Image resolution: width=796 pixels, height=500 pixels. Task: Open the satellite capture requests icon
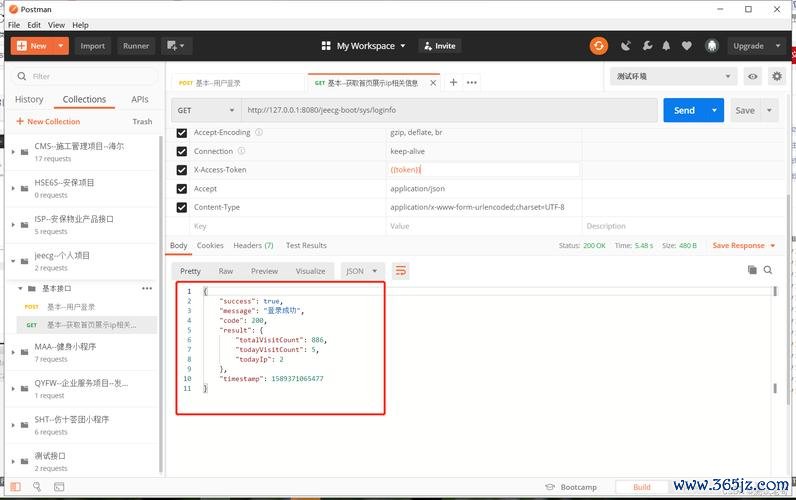[626, 46]
